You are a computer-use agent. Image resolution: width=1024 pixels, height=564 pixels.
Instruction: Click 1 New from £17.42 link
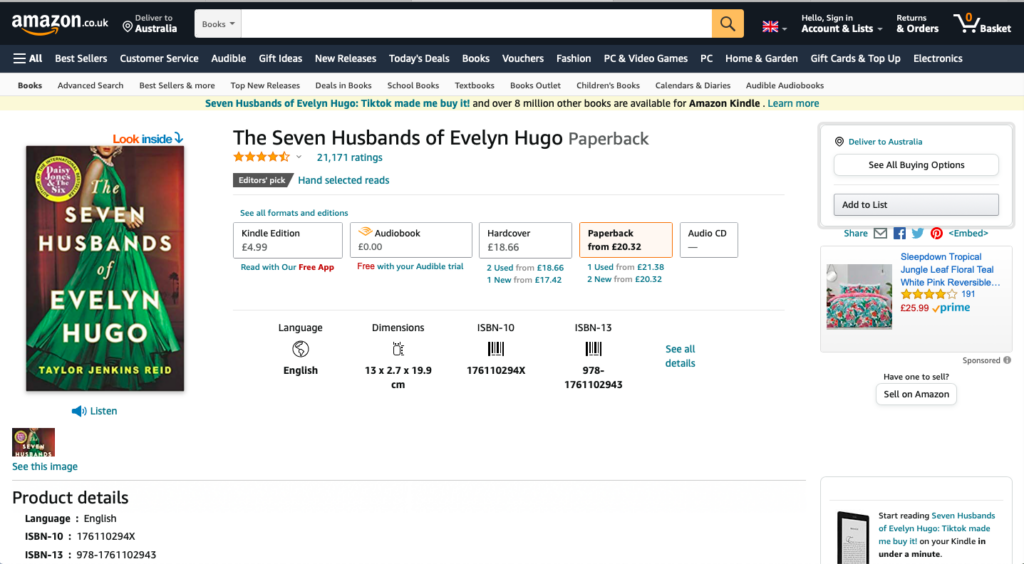(524, 280)
